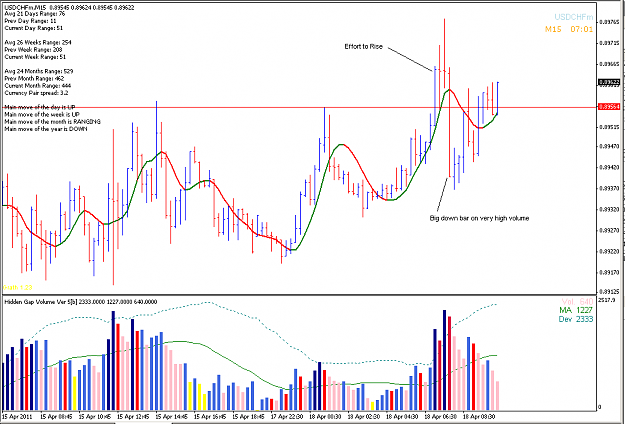Click the 0.89420 price axis label
Image resolution: width=625 pixels, height=424 pixels.
[610, 168]
